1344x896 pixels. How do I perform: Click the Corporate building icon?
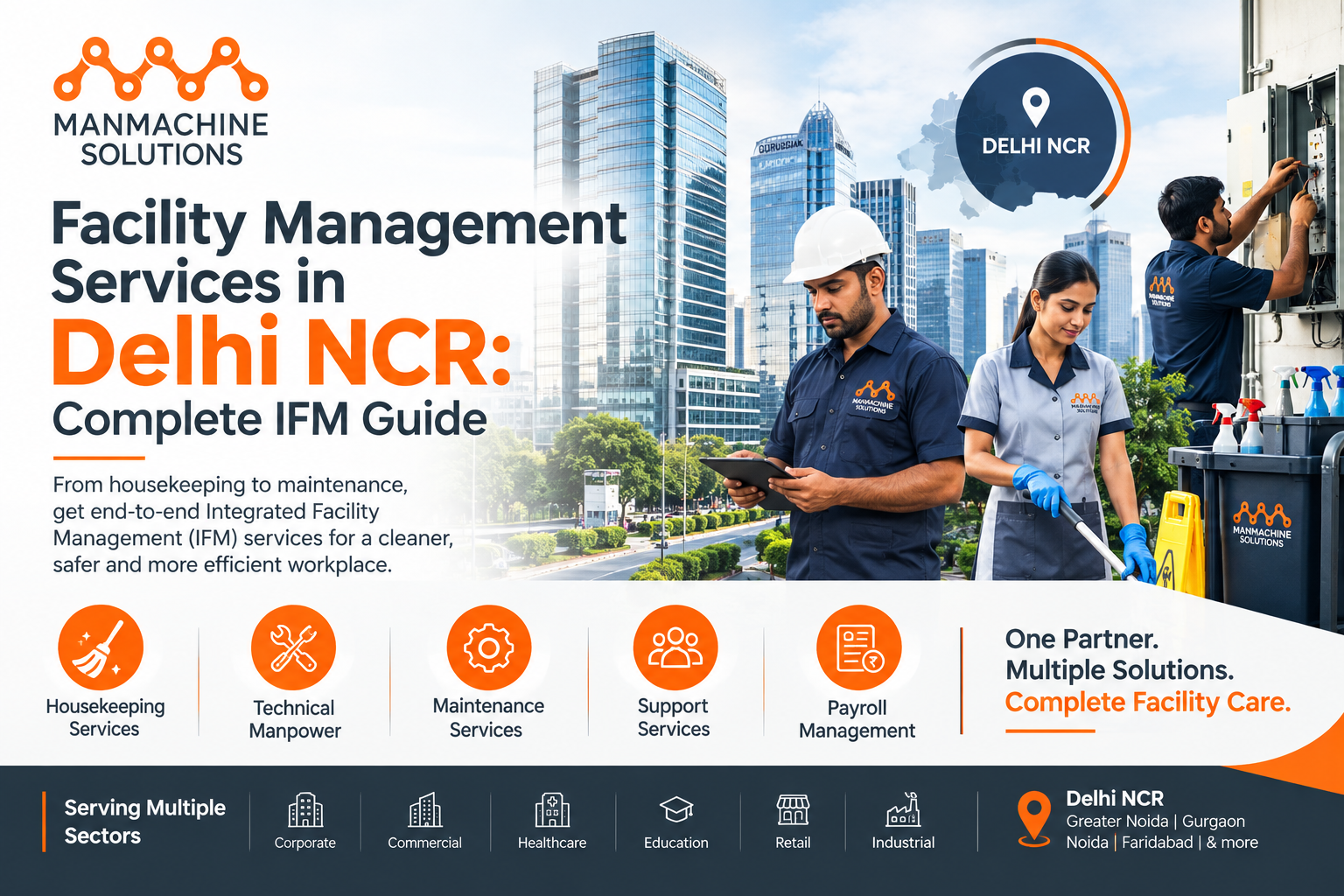(305, 810)
